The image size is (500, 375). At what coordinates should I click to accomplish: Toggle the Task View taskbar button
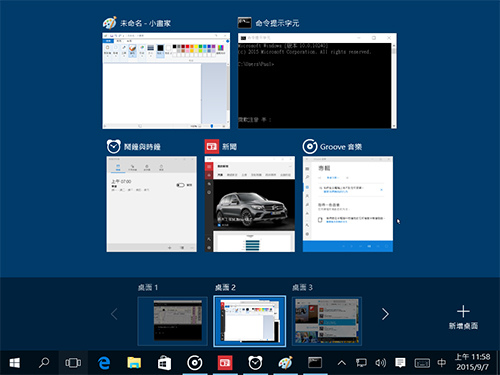[x=73, y=363]
